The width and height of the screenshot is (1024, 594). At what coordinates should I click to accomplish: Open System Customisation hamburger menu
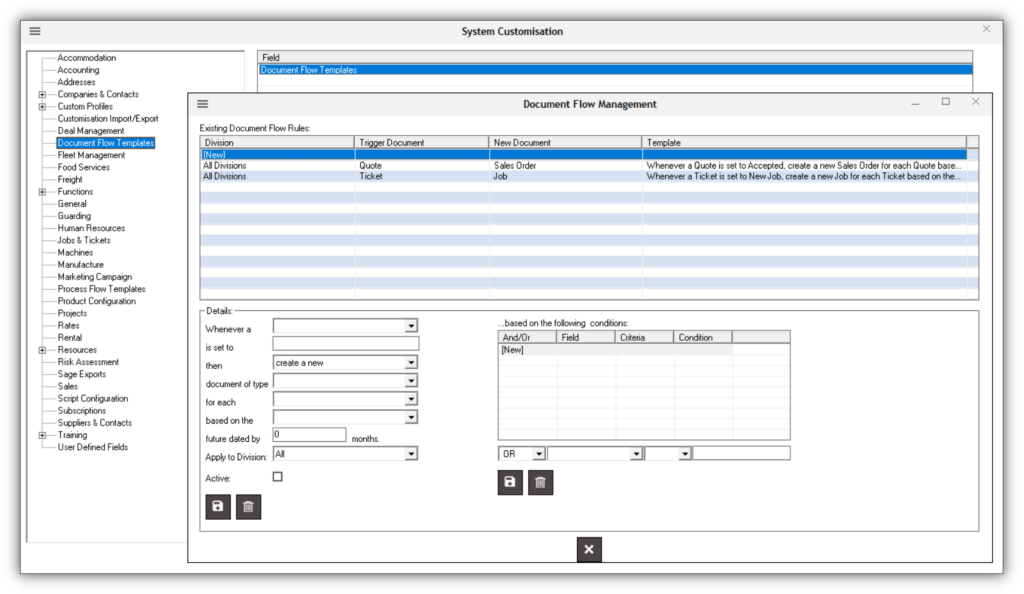point(35,31)
